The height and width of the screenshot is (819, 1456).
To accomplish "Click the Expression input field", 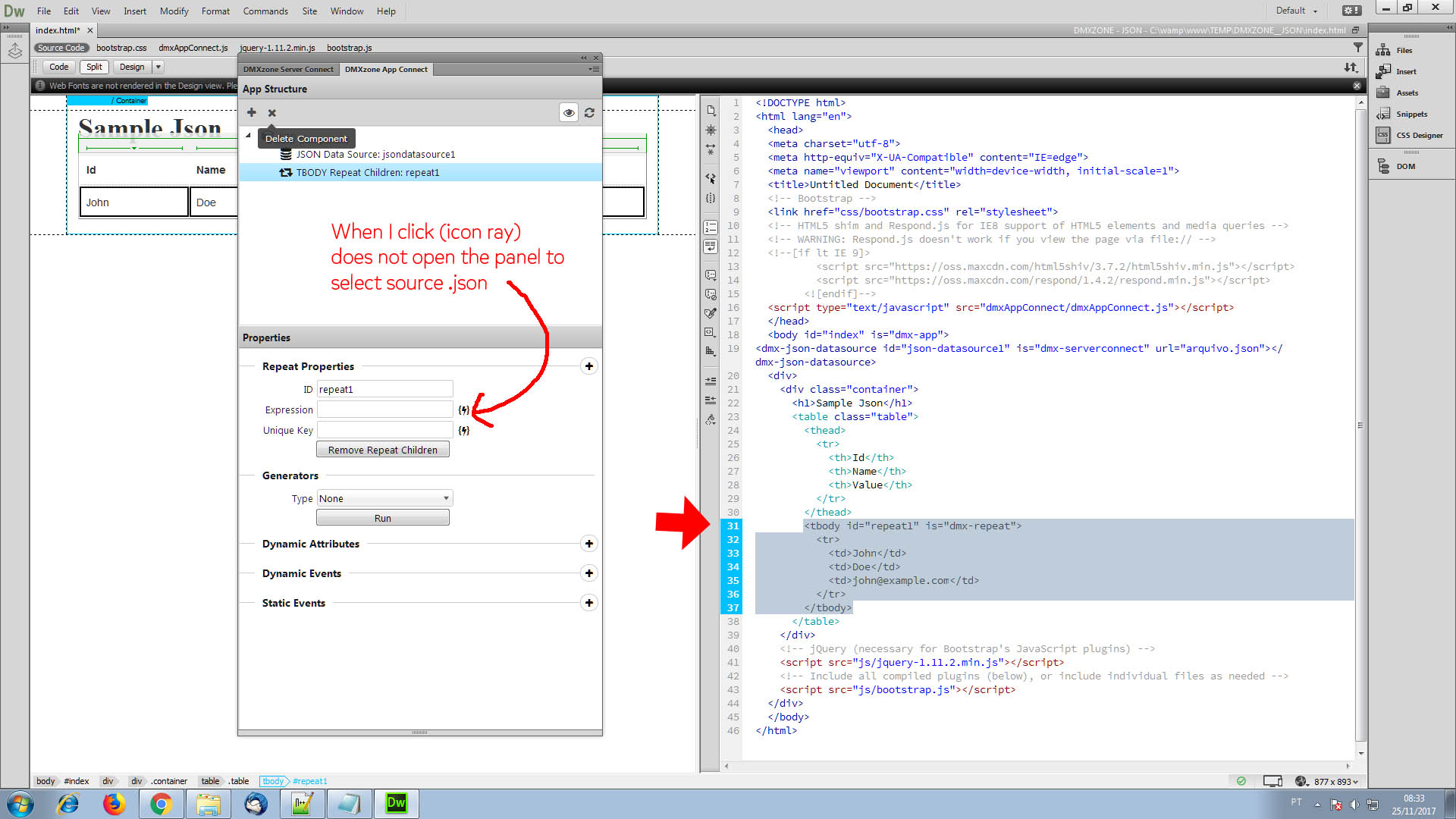I will [384, 409].
